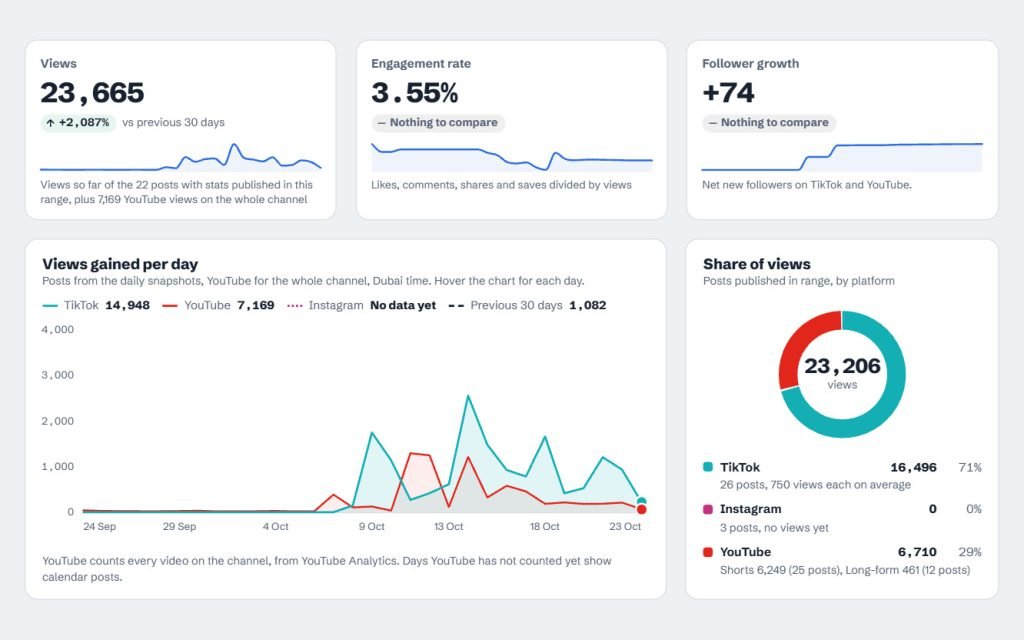
Task: Click the vs previous 30 days label
Action: point(174,122)
